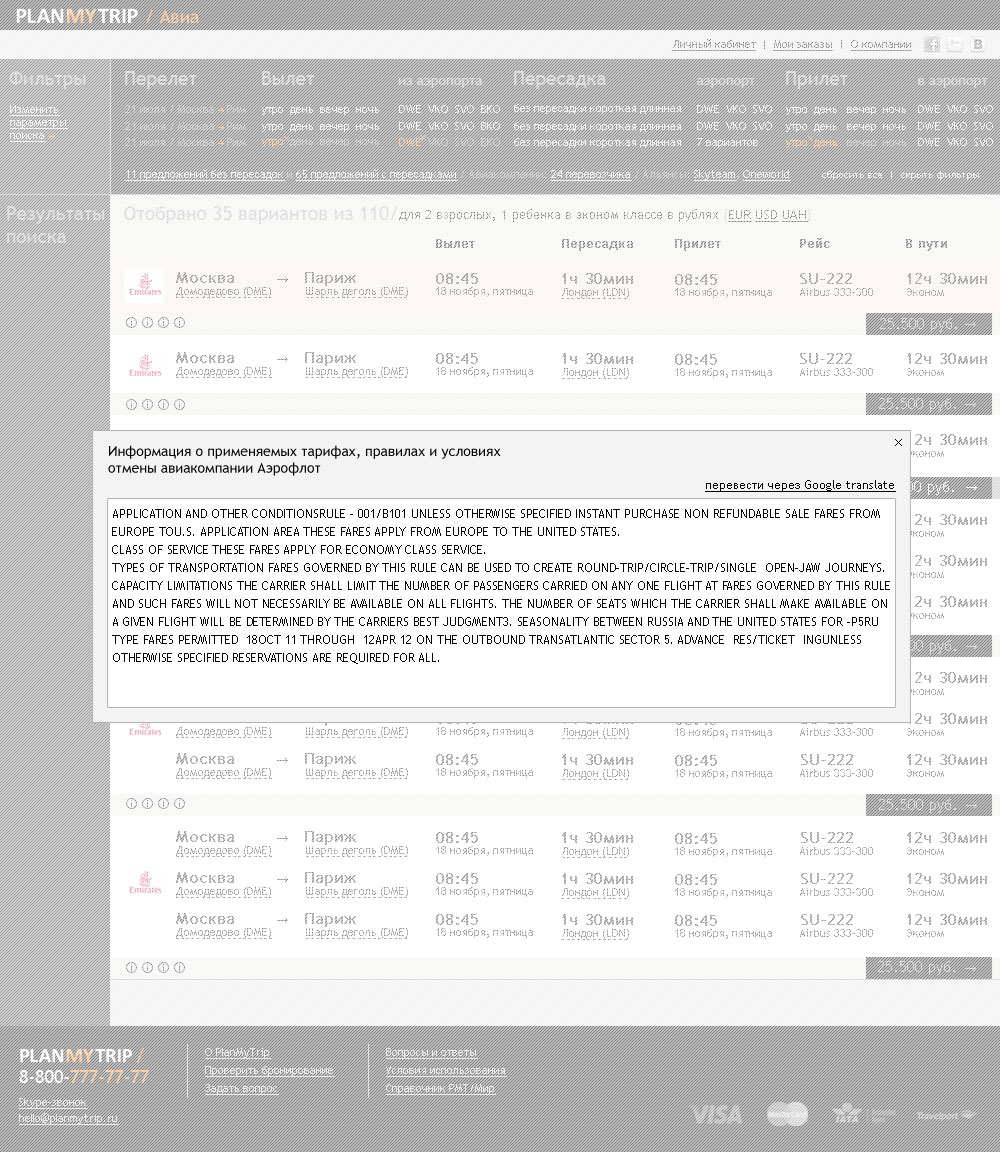Image resolution: width=1000 pixels, height=1152 pixels.
Task: Open 'О компании' in top menu
Action: pos(880,45)
